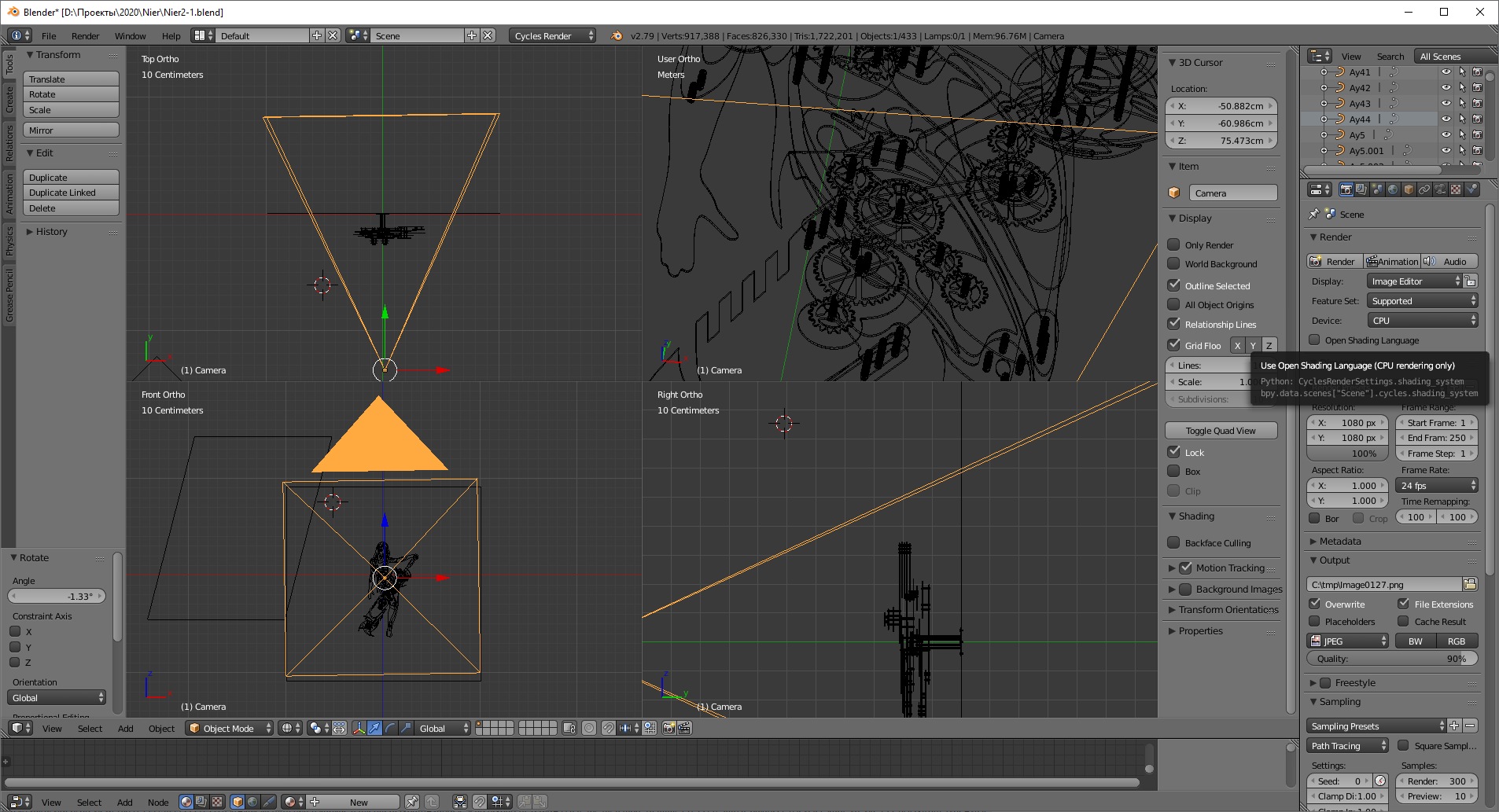Hide Ay41 with its eye icon
The height and width of the screenshot is (812, 1499).
coord(1446,72)
